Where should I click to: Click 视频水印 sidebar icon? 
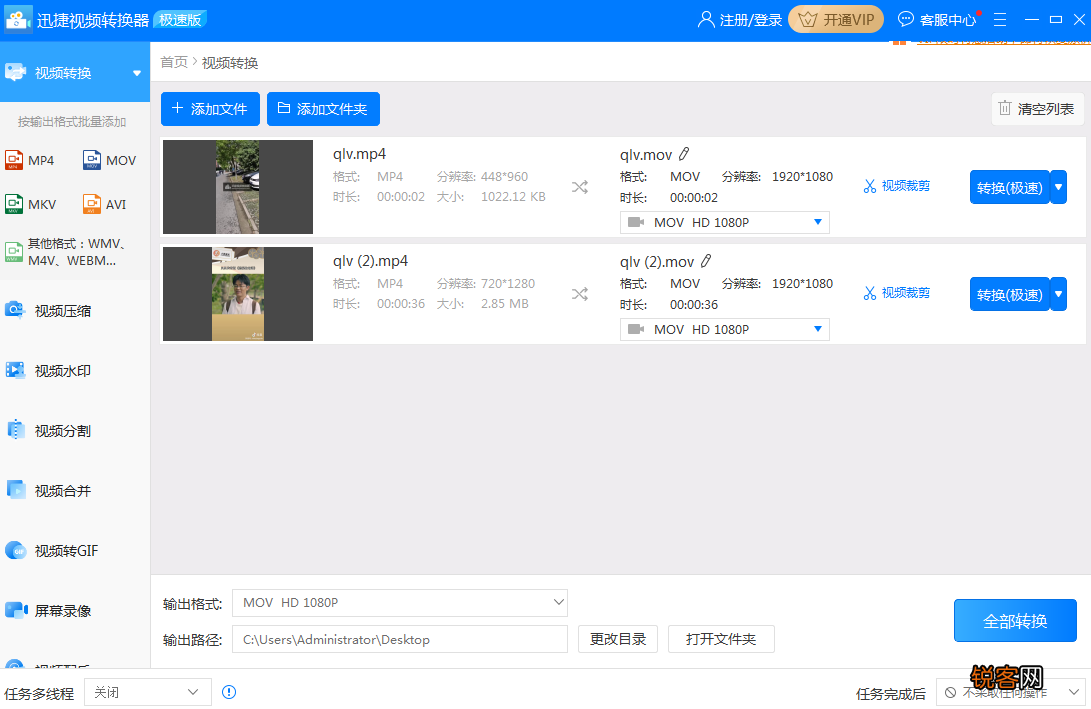coord(15,370)
